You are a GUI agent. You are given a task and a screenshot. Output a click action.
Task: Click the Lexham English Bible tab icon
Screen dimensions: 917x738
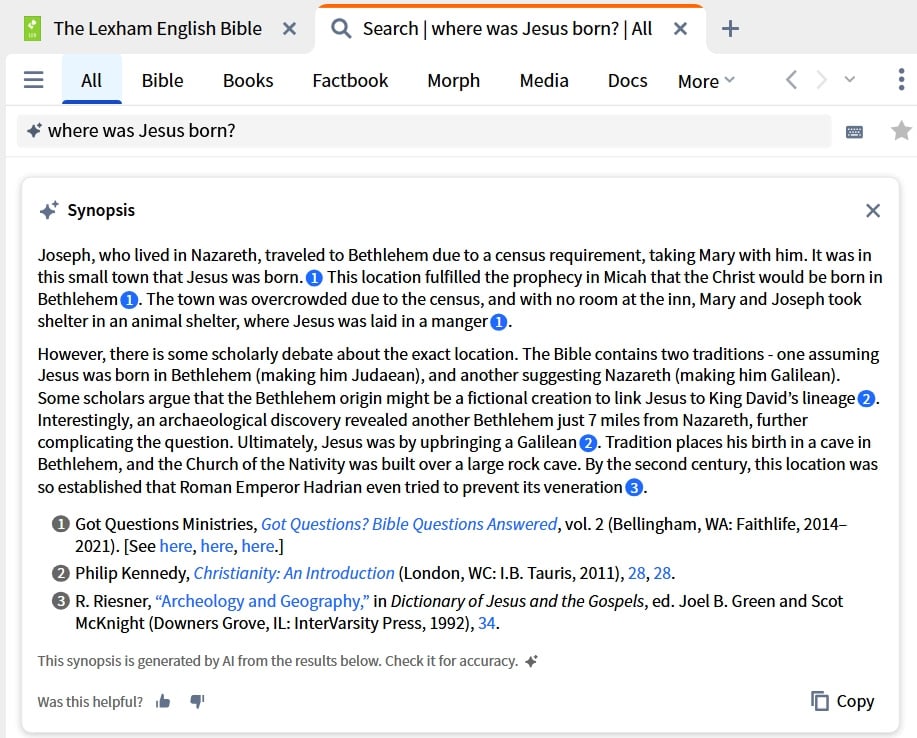coord(32,29)
